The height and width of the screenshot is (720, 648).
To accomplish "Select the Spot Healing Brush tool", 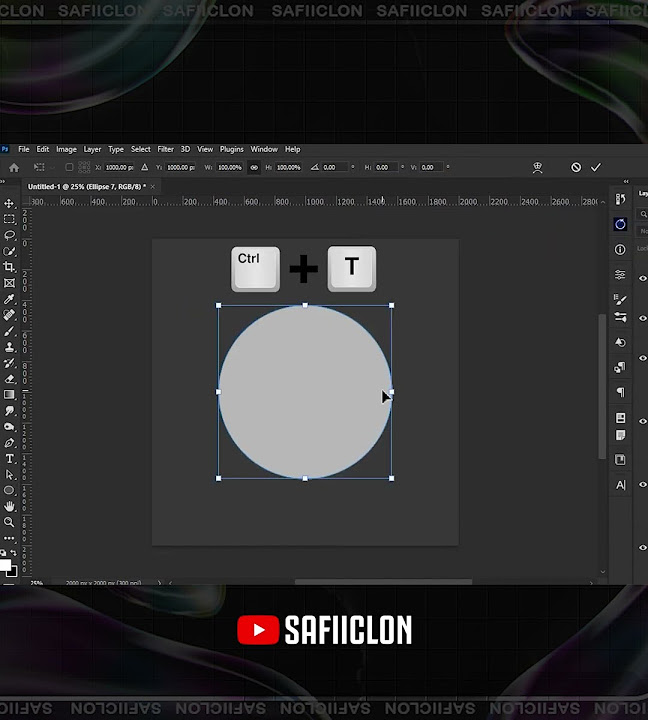I will 9,315.
